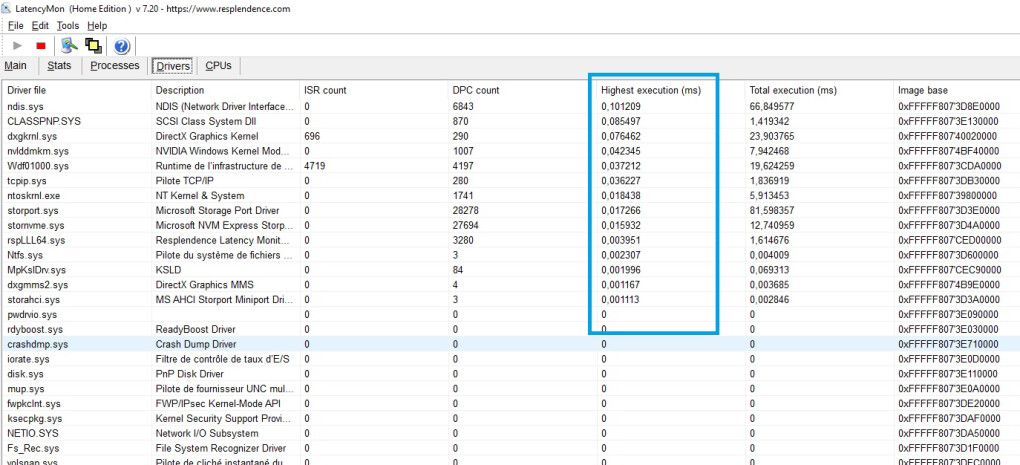Viewport: 1020px width, 465px height.
Task: Click the magnifier analysis toolbar icon
Action: point(69,45)
